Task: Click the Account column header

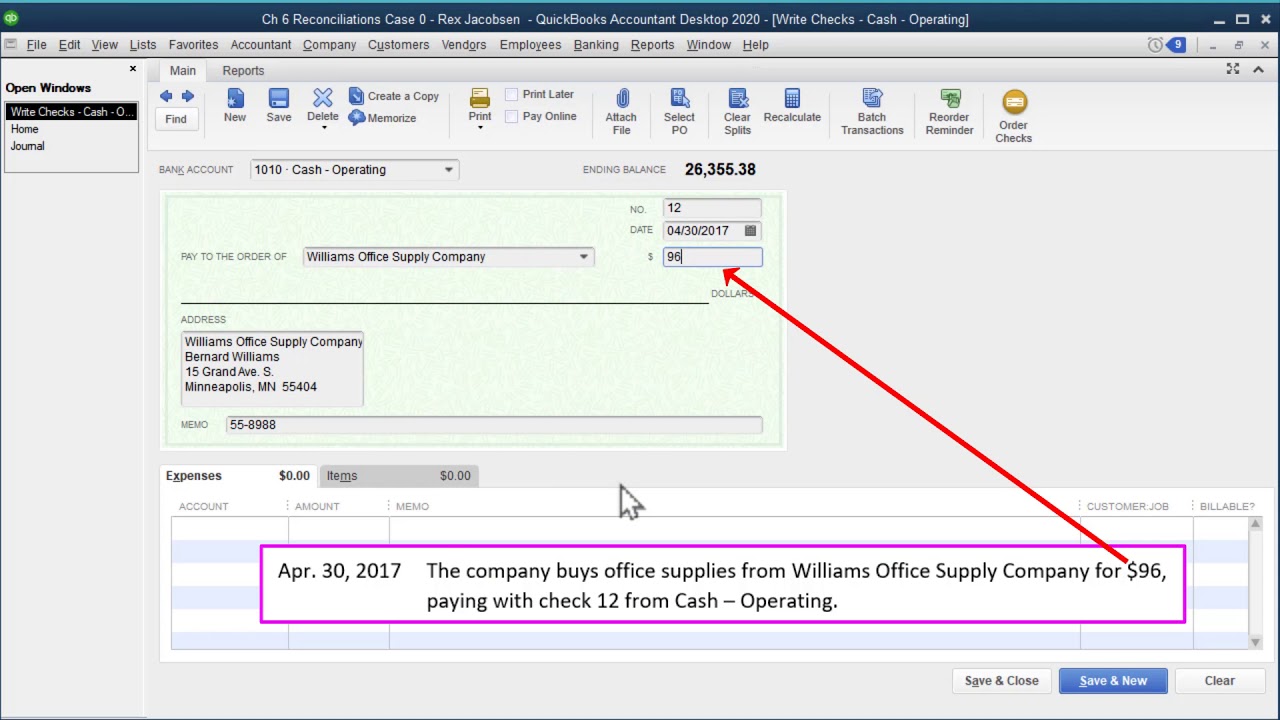Action: click(204, 507)
